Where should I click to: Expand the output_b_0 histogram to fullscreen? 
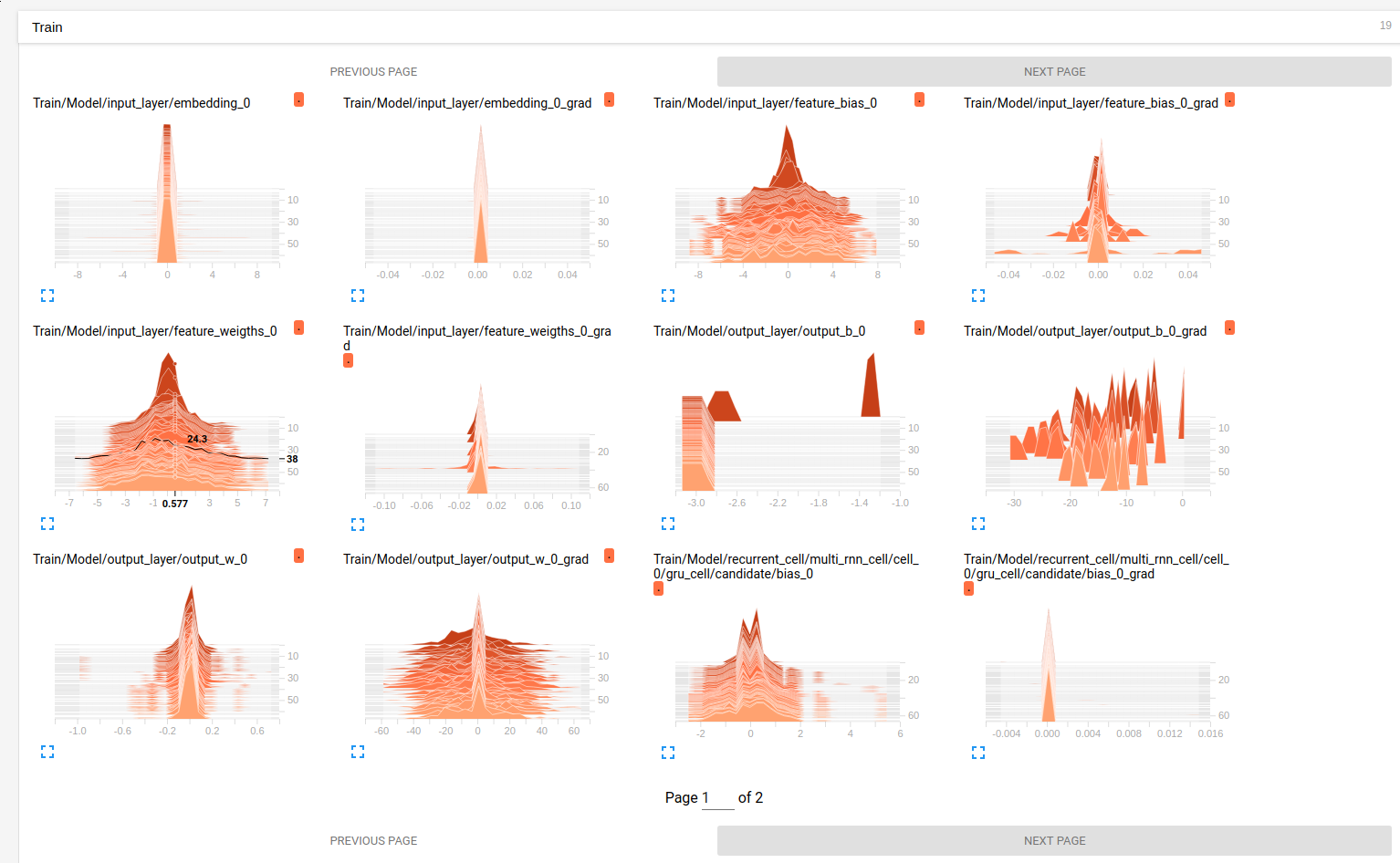pyautogui.click(x=668, y=523)
